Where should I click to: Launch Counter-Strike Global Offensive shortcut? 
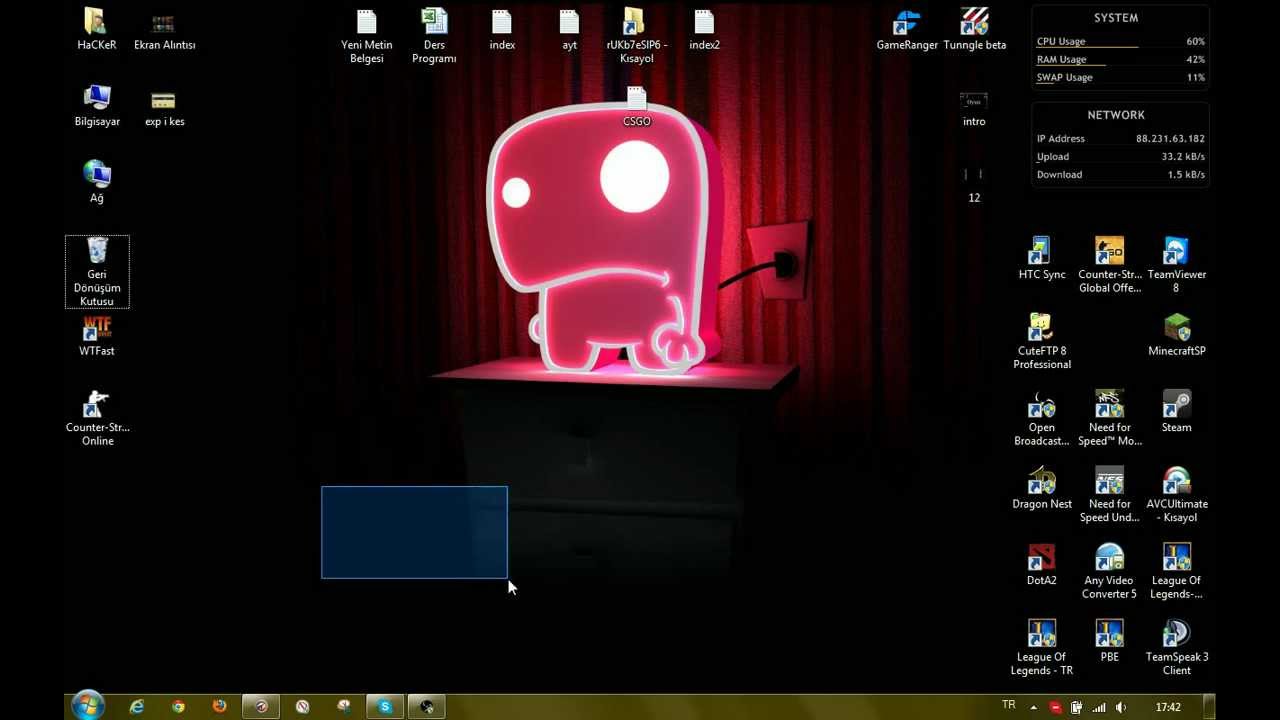pos(1109,265)
